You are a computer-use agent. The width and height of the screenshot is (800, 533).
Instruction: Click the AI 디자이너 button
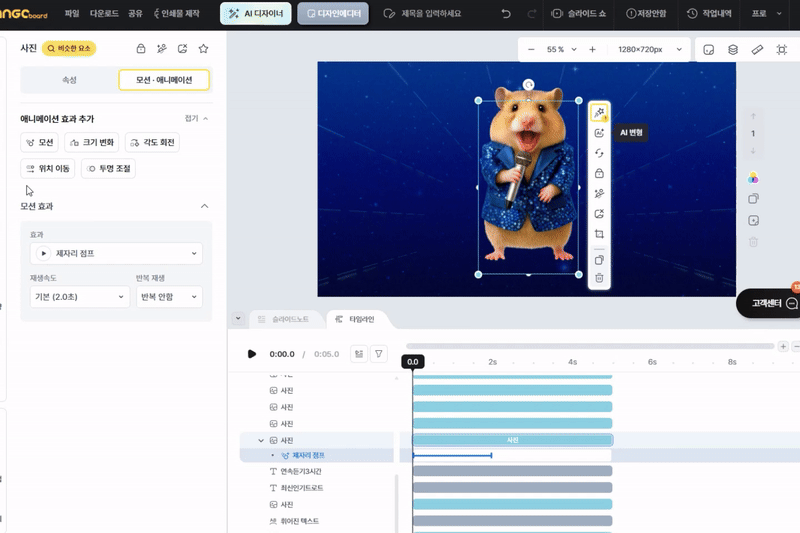[x=256, y=14]
